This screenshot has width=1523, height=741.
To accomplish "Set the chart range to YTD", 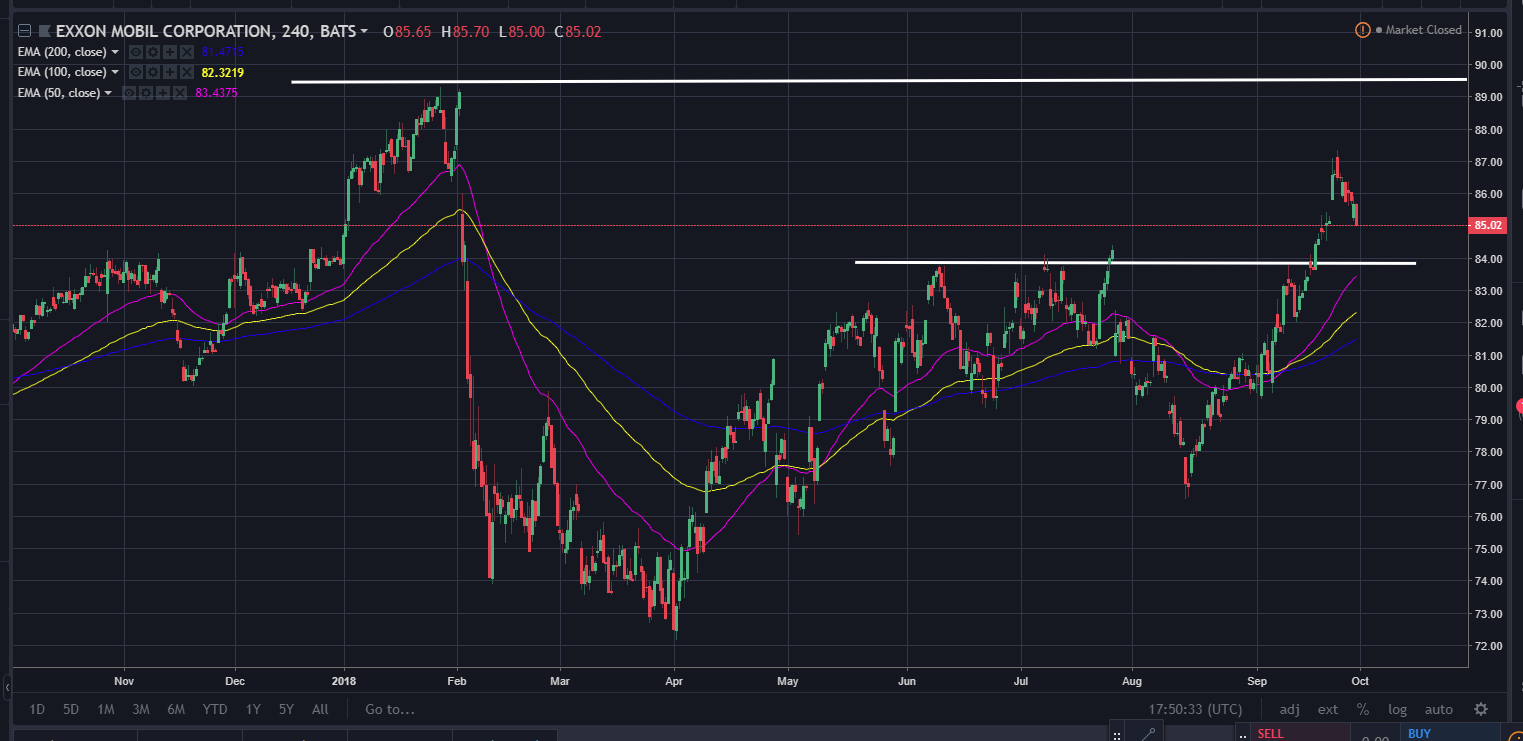I will tap(214, 710).
